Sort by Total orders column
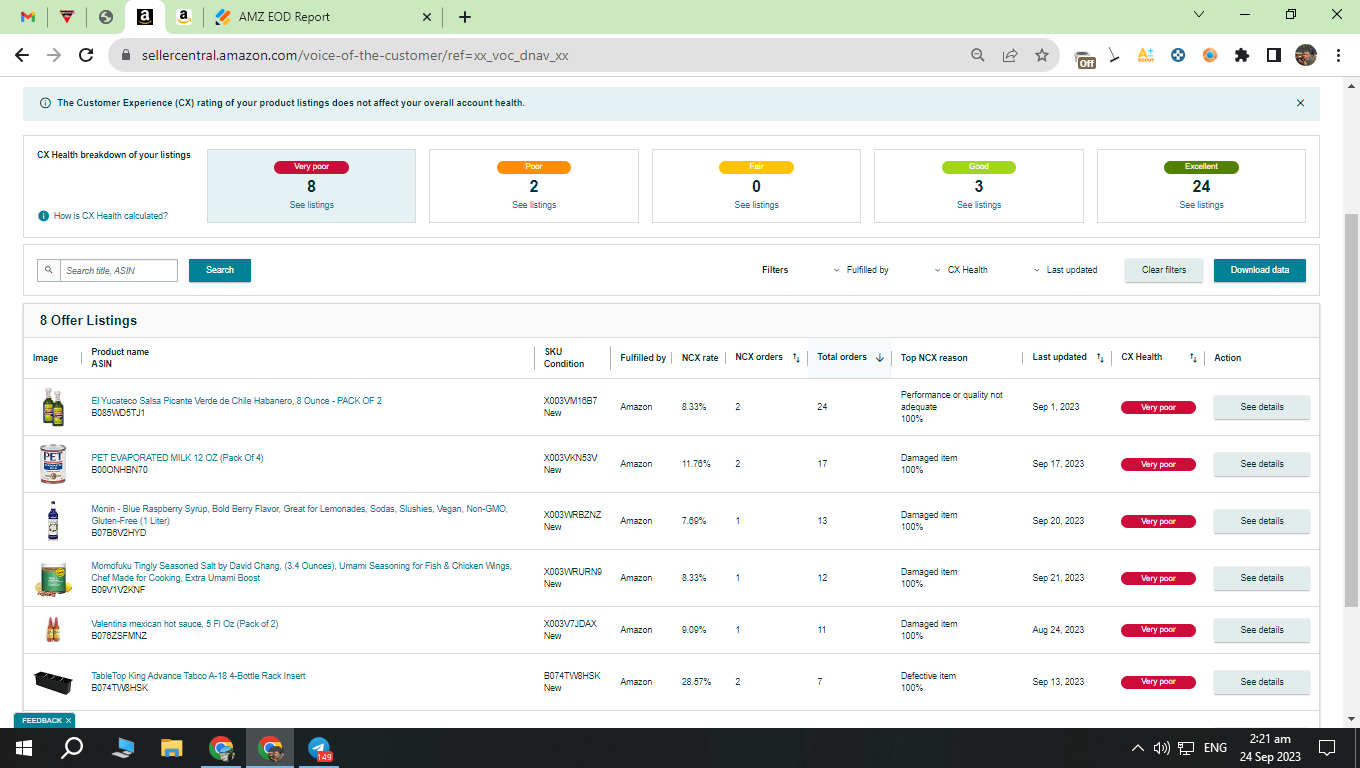Viewport: 1360px width, 768px height. (850, 357)
